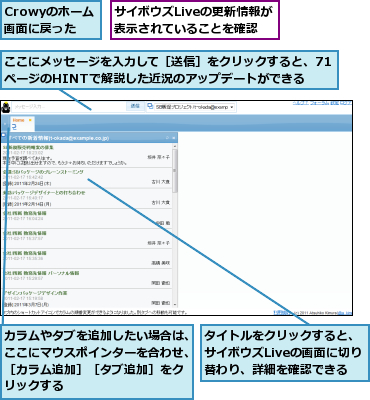Viewport: 370px width, 400px height.
Task: Open the パッケージデザイン作業 item title
Action: (35, 293)
